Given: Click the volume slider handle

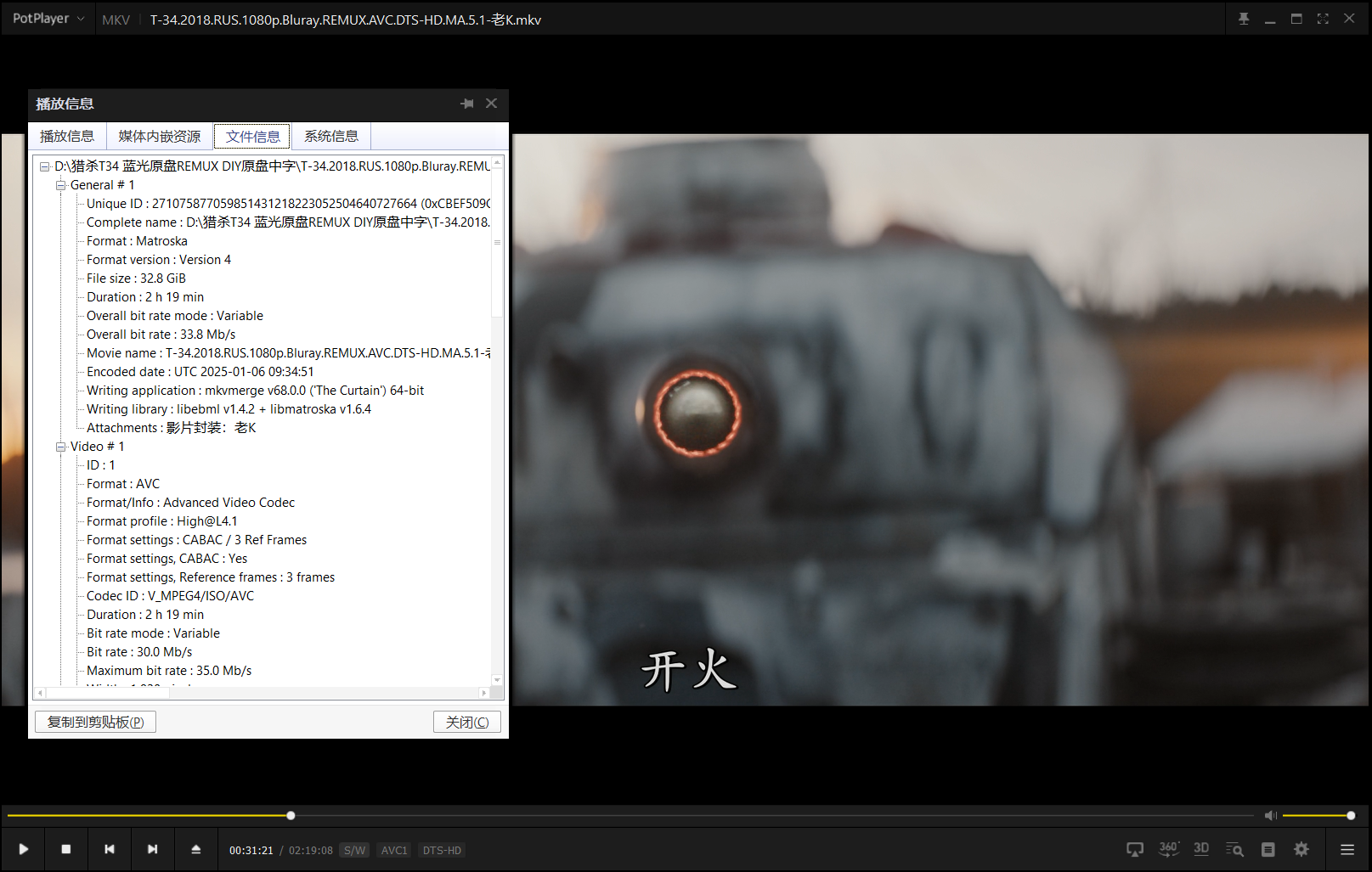Looking at the screenshot, I should [x=1351, y=815].
